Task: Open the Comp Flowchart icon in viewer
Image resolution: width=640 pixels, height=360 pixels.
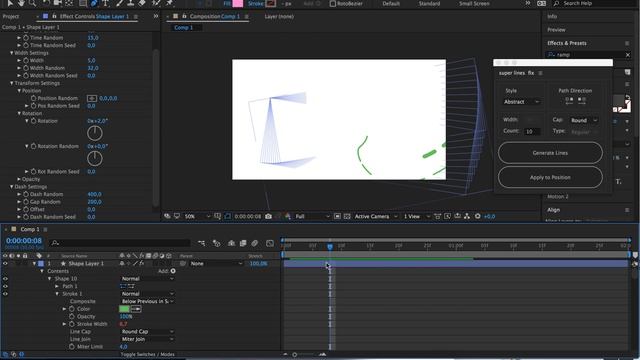Action: click(x=467, y=216)
